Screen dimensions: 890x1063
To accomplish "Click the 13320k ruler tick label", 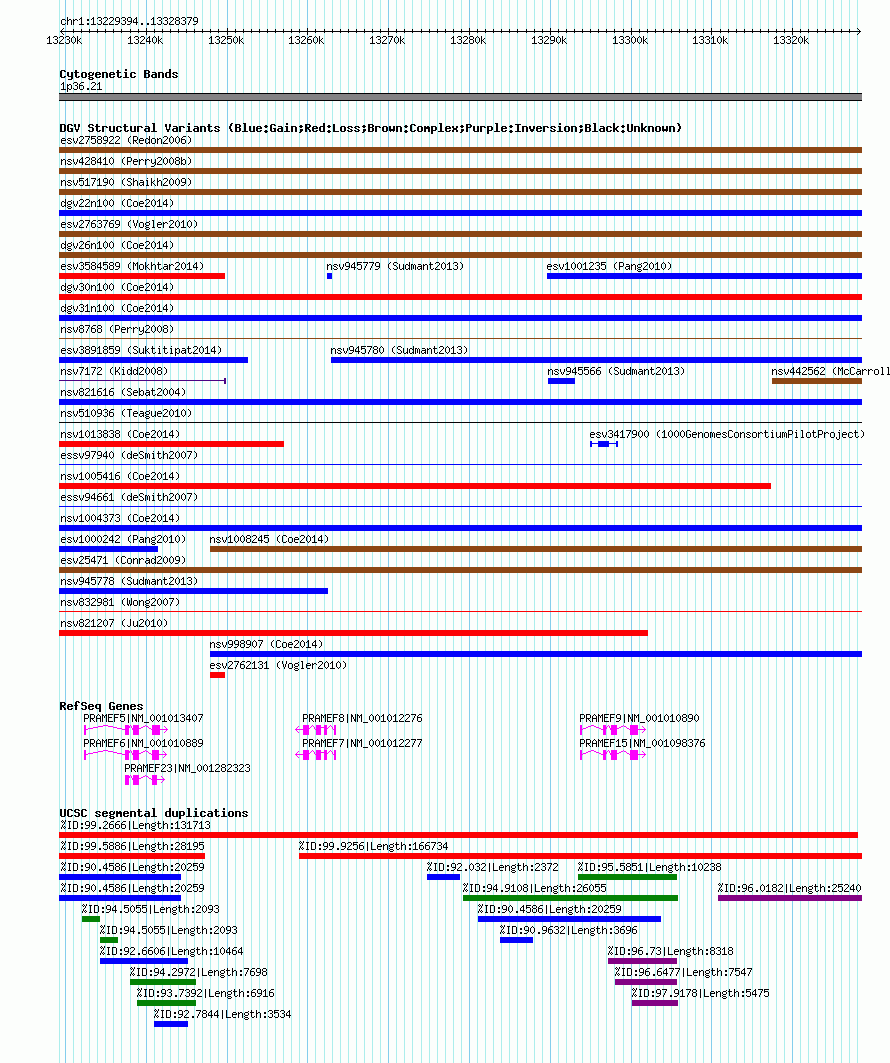I will coord(791,41).
